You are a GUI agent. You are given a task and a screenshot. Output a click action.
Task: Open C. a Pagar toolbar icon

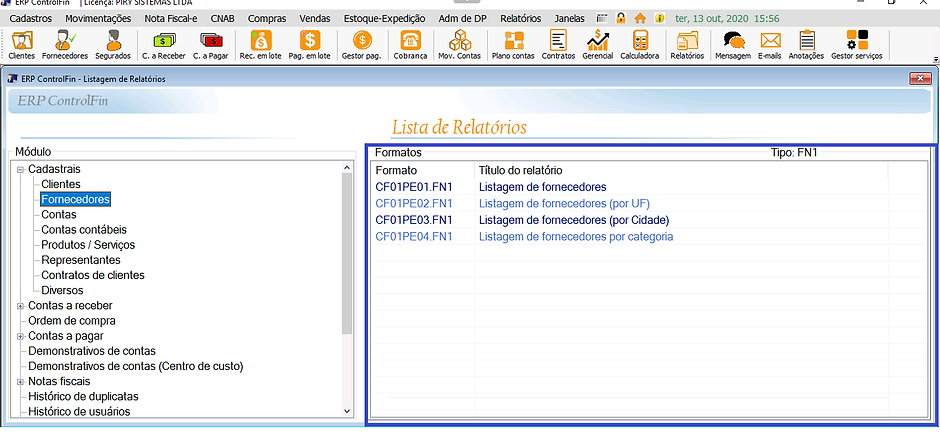(210, 46)
